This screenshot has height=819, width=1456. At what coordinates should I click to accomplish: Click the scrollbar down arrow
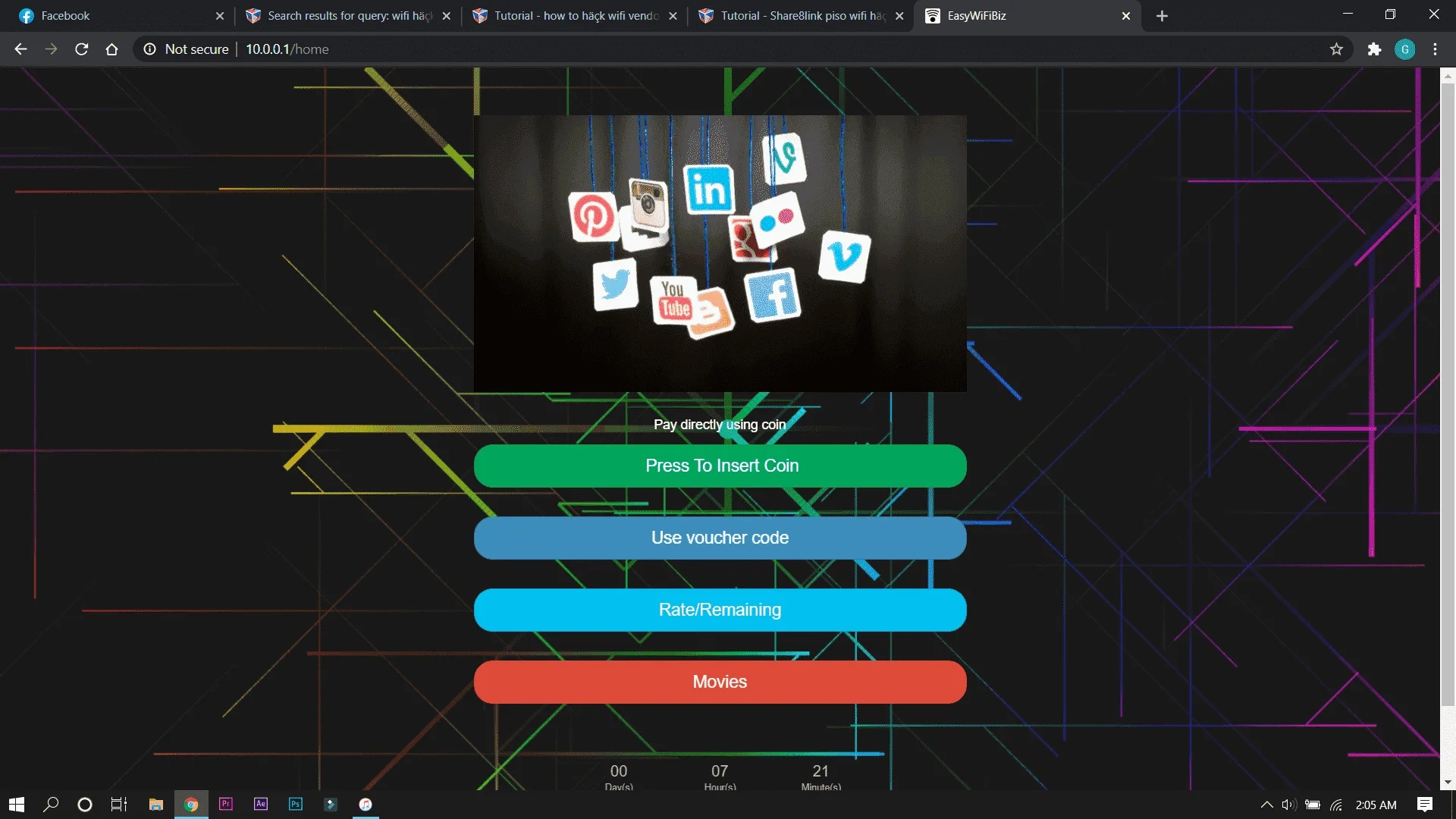pyautogui.click(x=1448, y=782)
